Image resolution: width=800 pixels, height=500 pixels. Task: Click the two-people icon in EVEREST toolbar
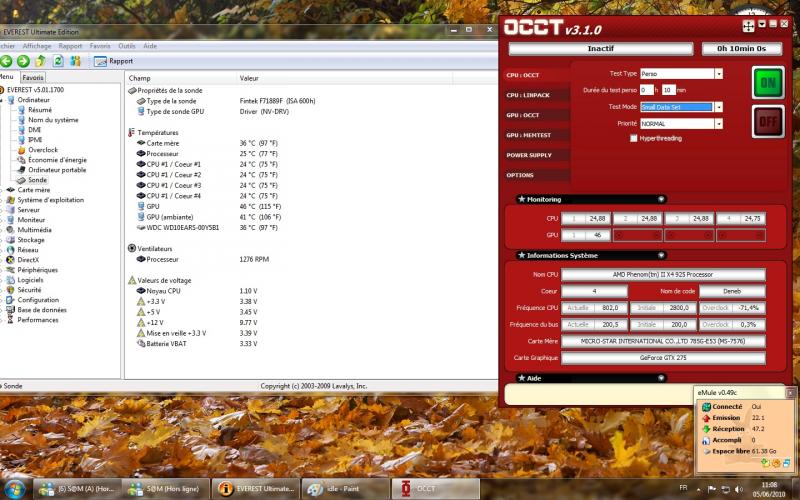pyautogui.click(x=76, y=61)
